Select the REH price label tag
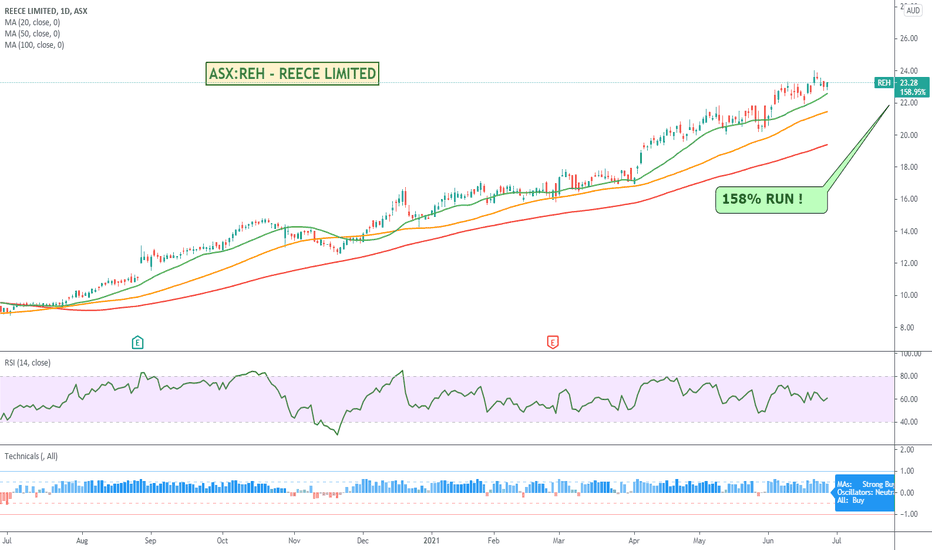 (x=883, y=83)
